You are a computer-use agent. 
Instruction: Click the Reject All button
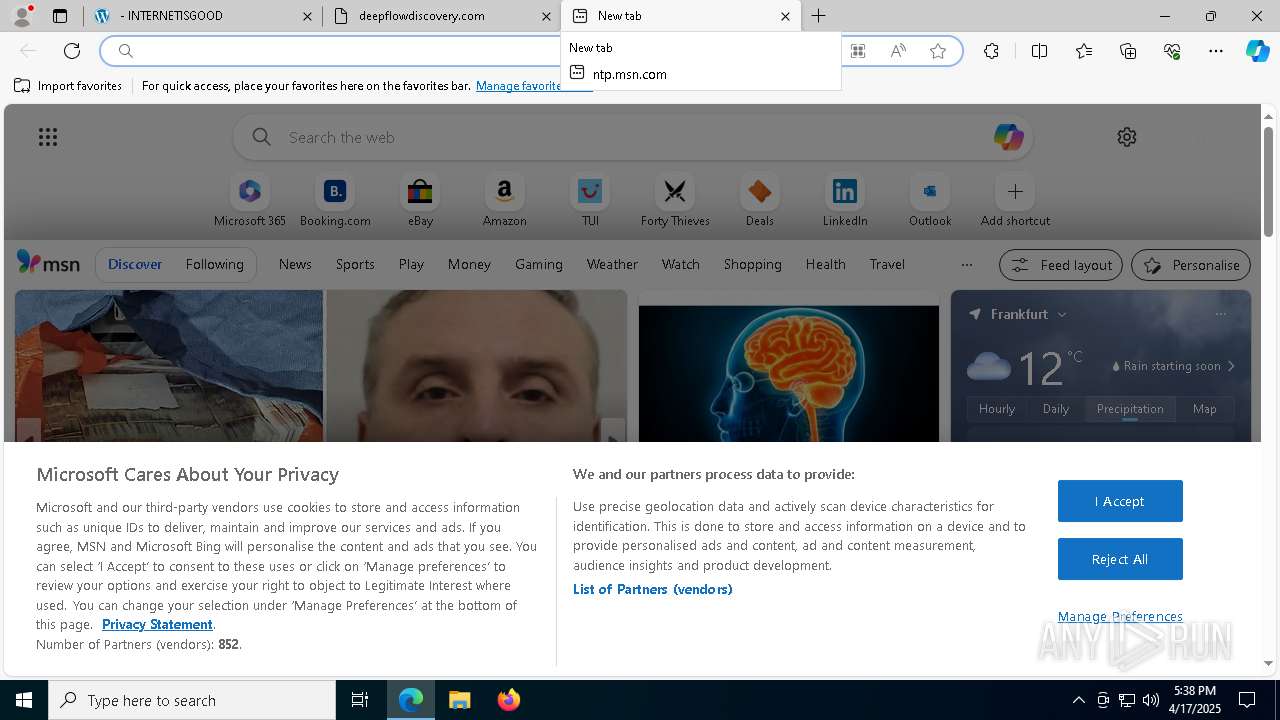point(1120,559)
